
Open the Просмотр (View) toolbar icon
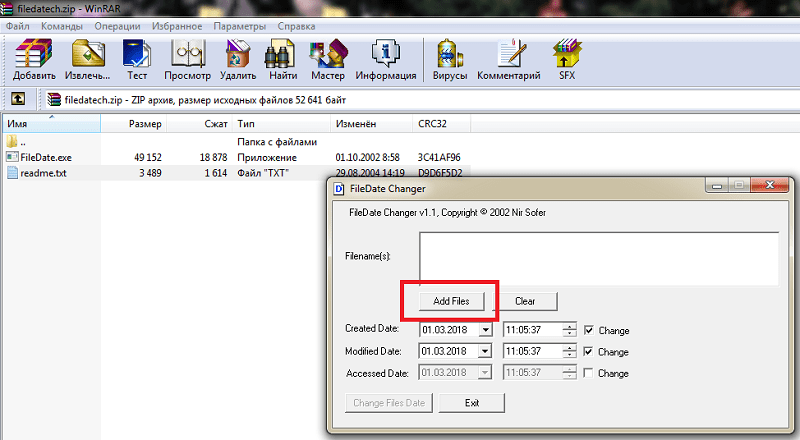188,54
